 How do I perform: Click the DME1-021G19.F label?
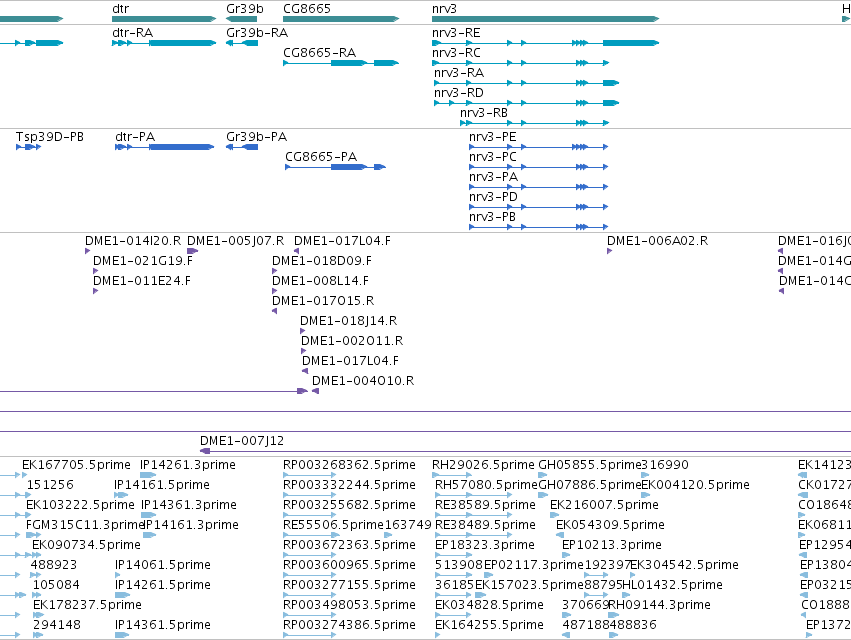143,261
